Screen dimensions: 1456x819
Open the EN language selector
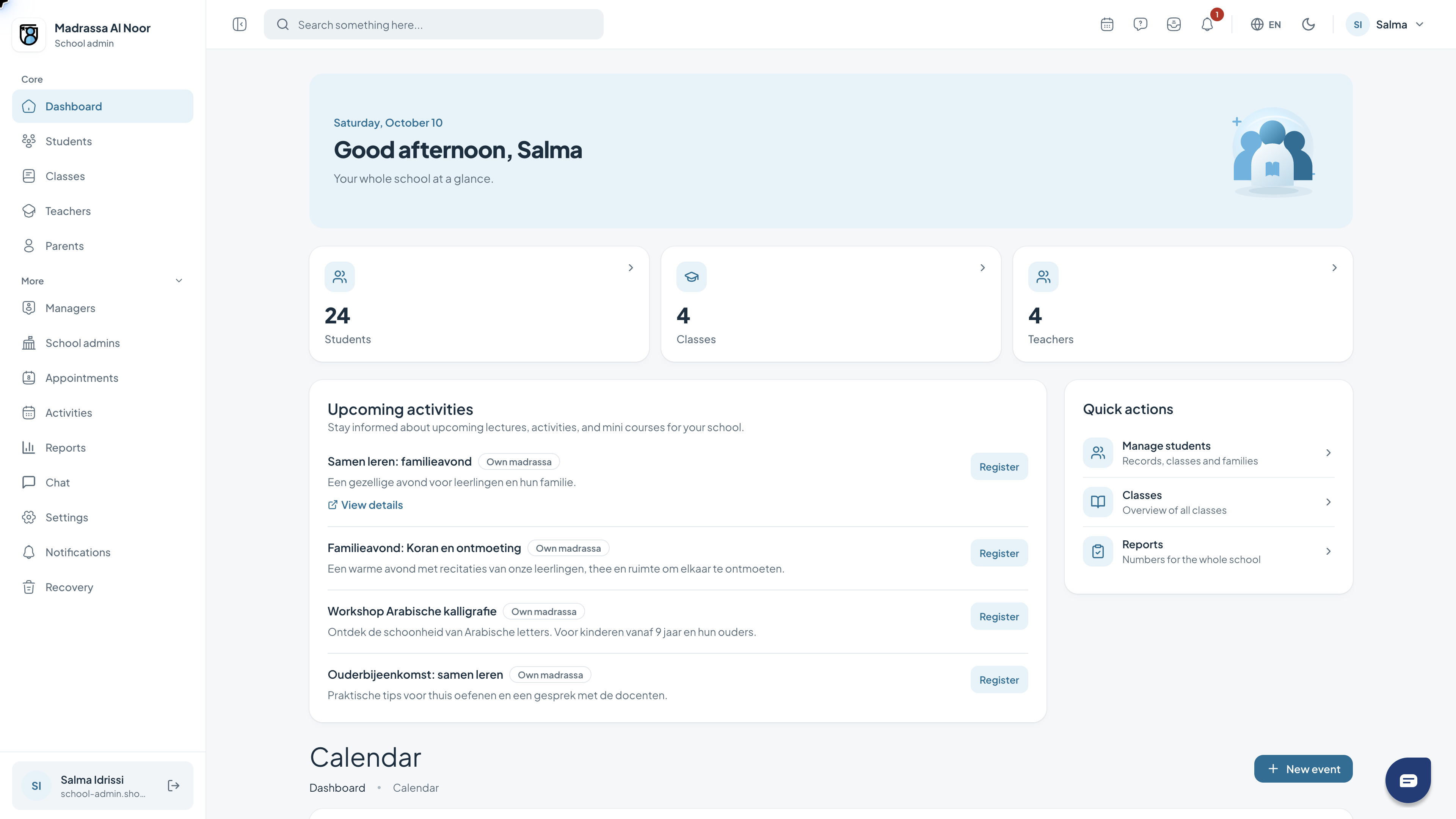(x=1266, y=24)
